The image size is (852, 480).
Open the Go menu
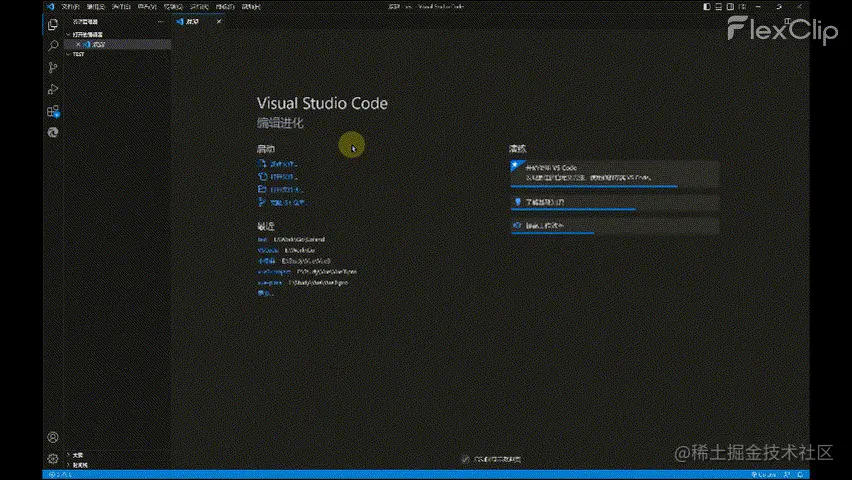173,7
